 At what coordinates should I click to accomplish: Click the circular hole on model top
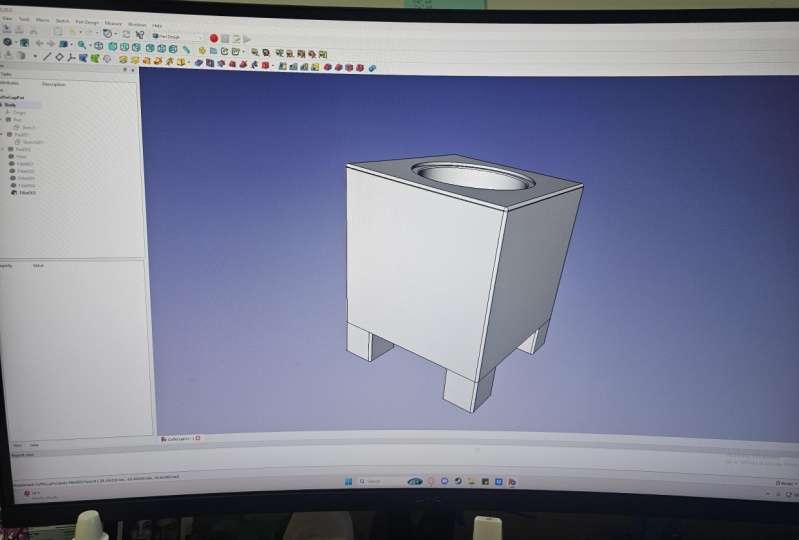coord(474,177)
